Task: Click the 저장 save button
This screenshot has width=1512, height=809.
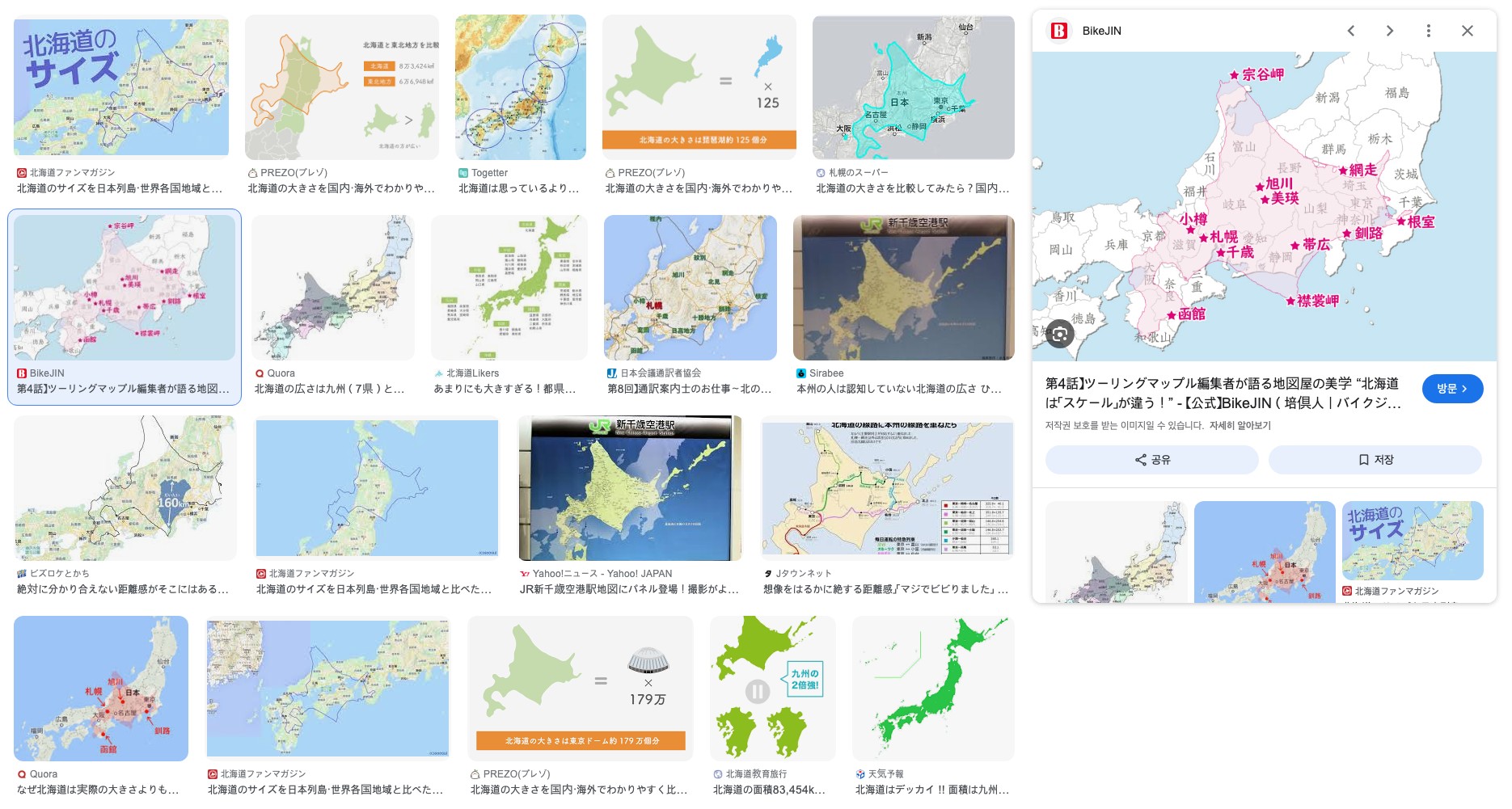Action: click(1375, 460)
